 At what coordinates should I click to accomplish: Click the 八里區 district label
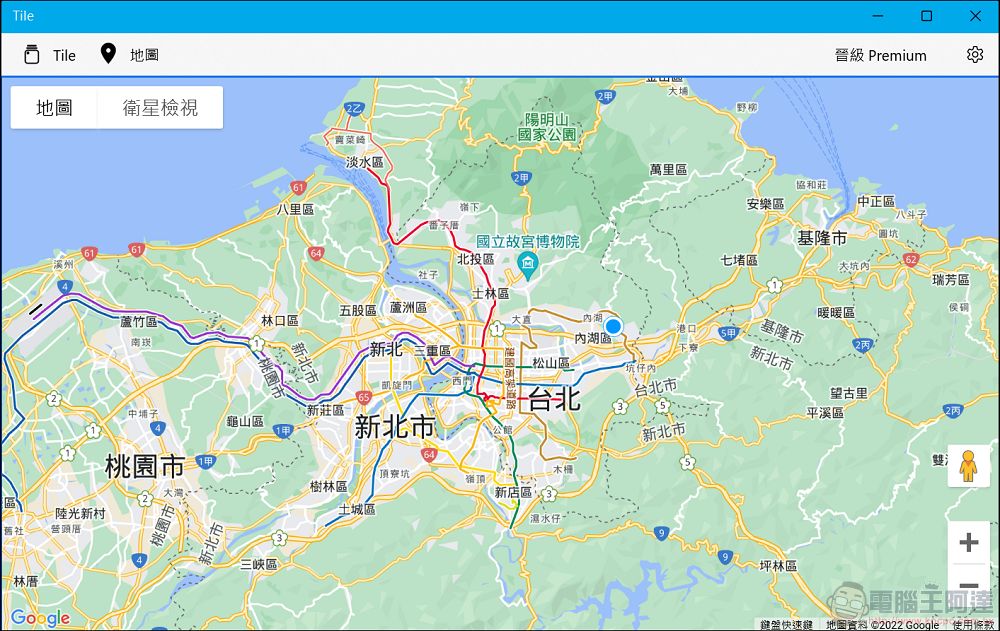pyautogui.click(x=295, y=209)
